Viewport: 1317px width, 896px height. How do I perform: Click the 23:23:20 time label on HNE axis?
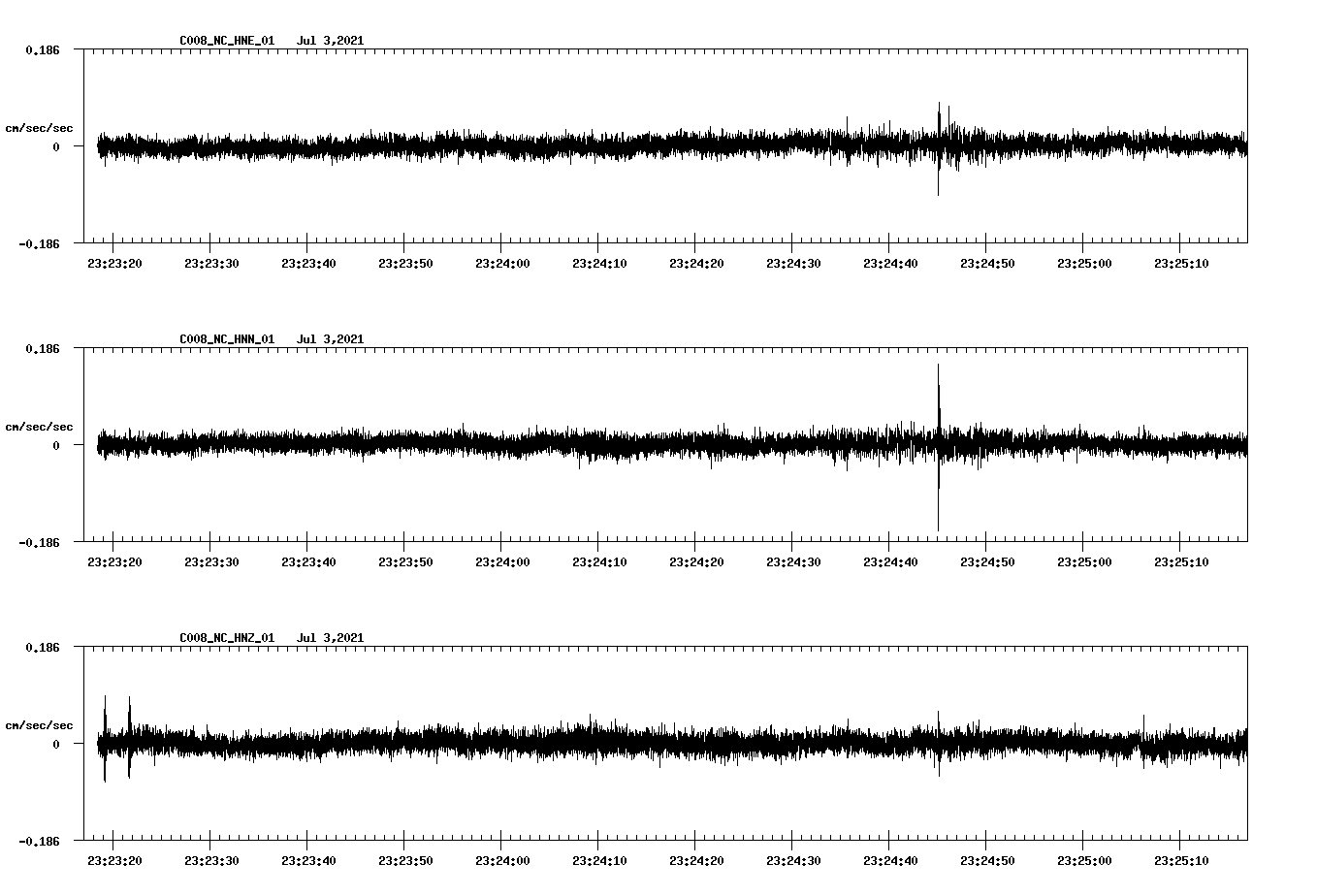point(114,263)
